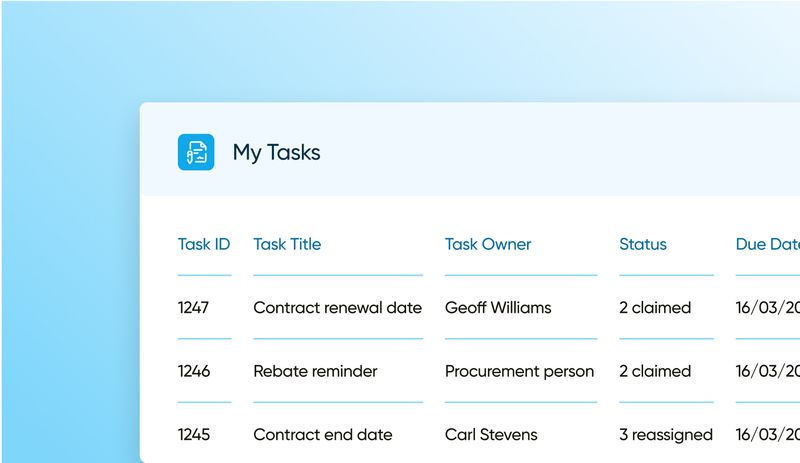
Task: Click the 3 reassigned status
Action: [666, 435]
